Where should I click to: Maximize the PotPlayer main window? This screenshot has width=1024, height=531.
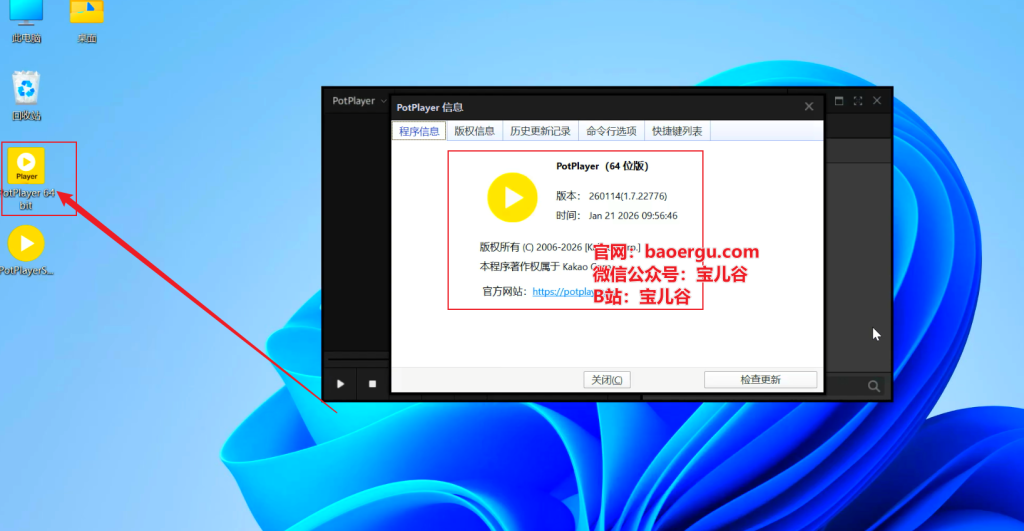[839, 101]
